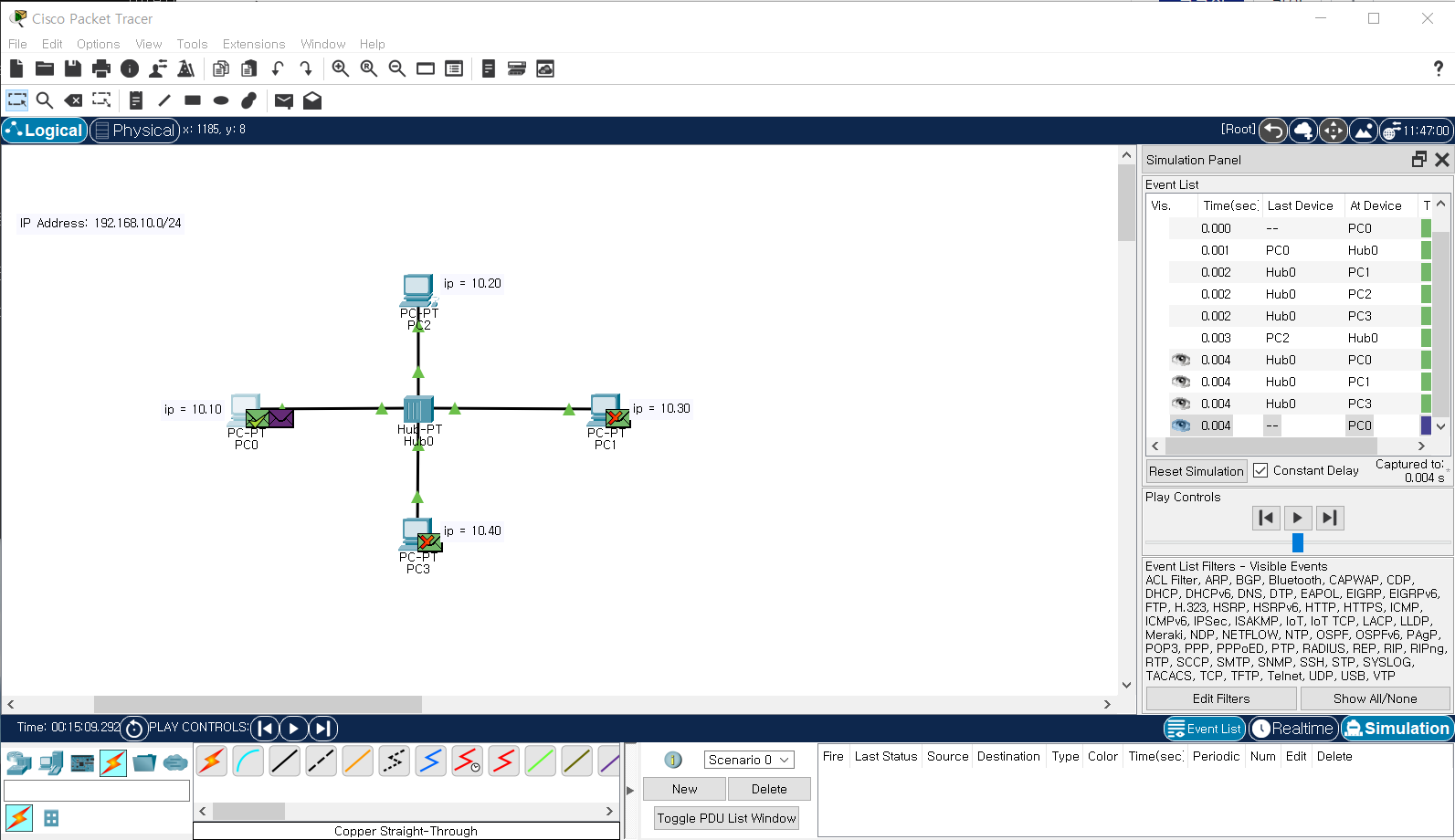
Task: Open the File menu
Action: pos(17,44)
